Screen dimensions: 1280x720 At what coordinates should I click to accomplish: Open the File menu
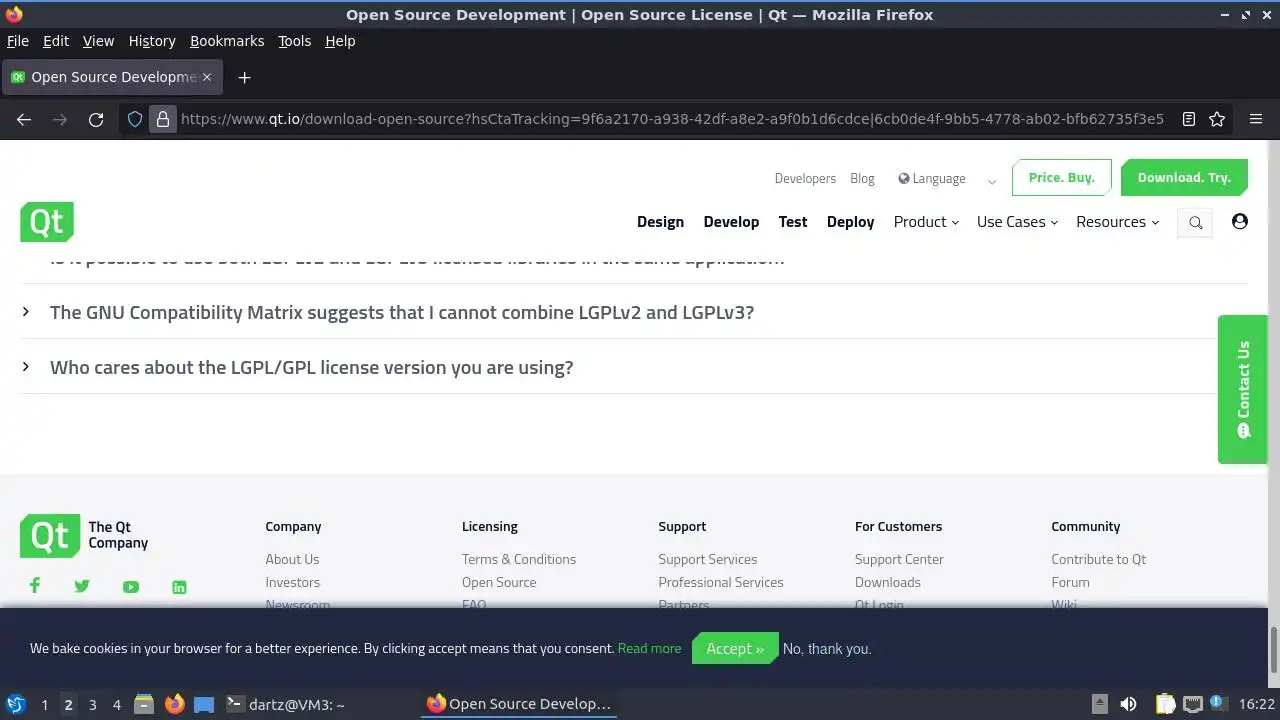18,41
